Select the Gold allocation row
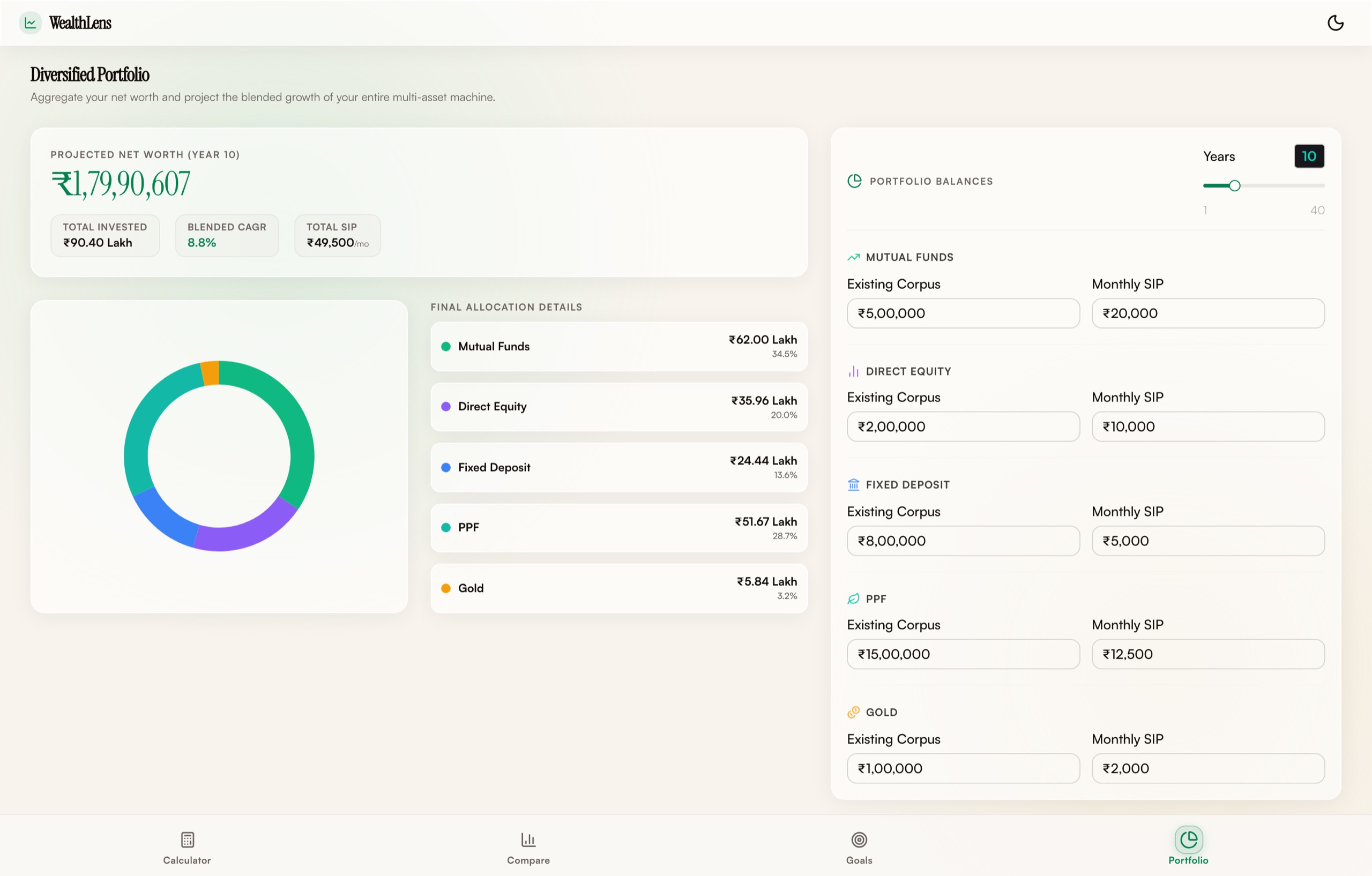1372x876 pixels. point(619,588)
